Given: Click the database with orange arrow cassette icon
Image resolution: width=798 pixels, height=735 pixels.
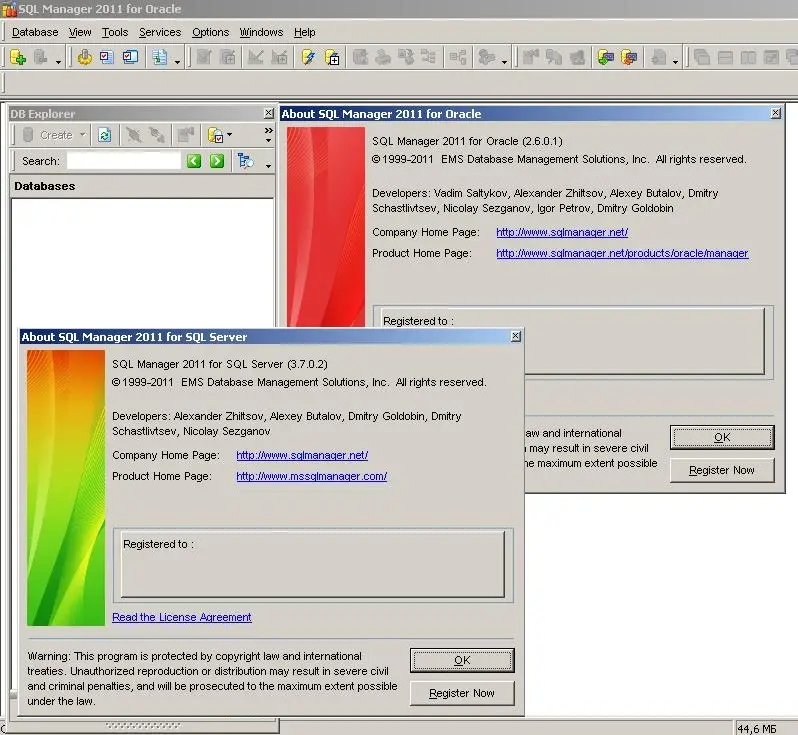Looking at the screenshot, I should click(629, 57).
